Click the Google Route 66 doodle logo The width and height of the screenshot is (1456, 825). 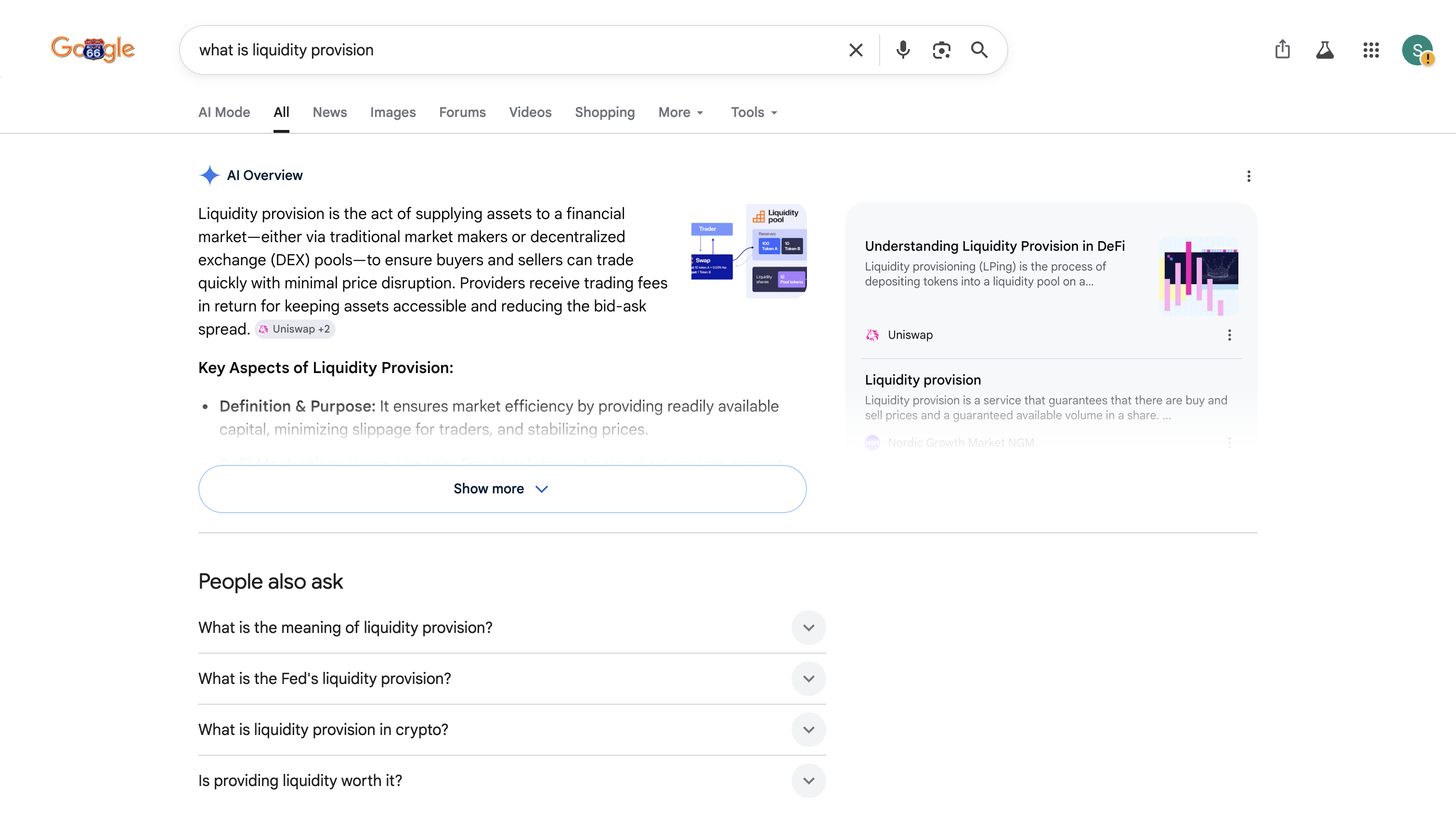click(93, 49)
